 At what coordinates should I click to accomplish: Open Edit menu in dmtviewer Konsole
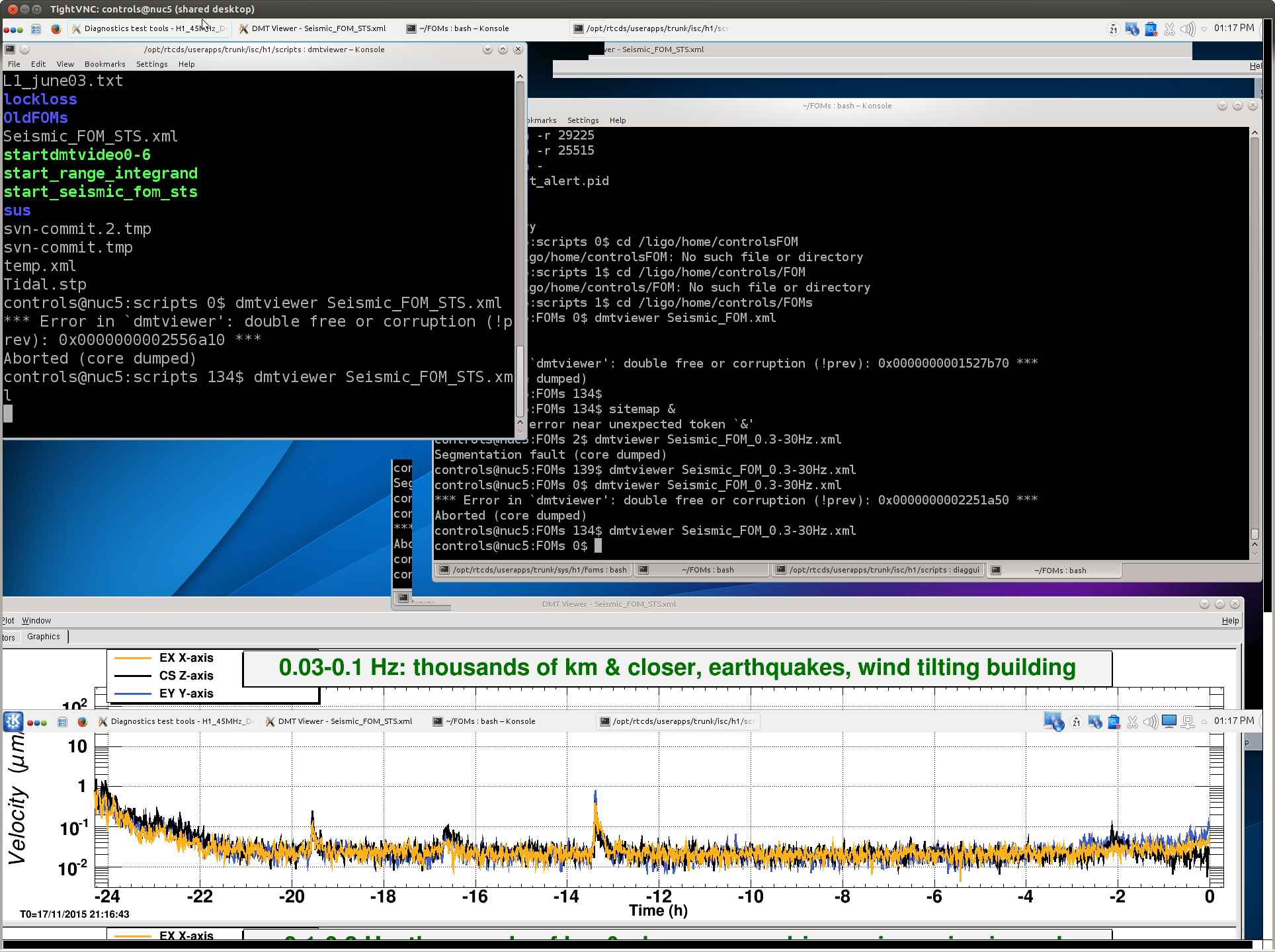pyautogui.click(x=38, y=64)
